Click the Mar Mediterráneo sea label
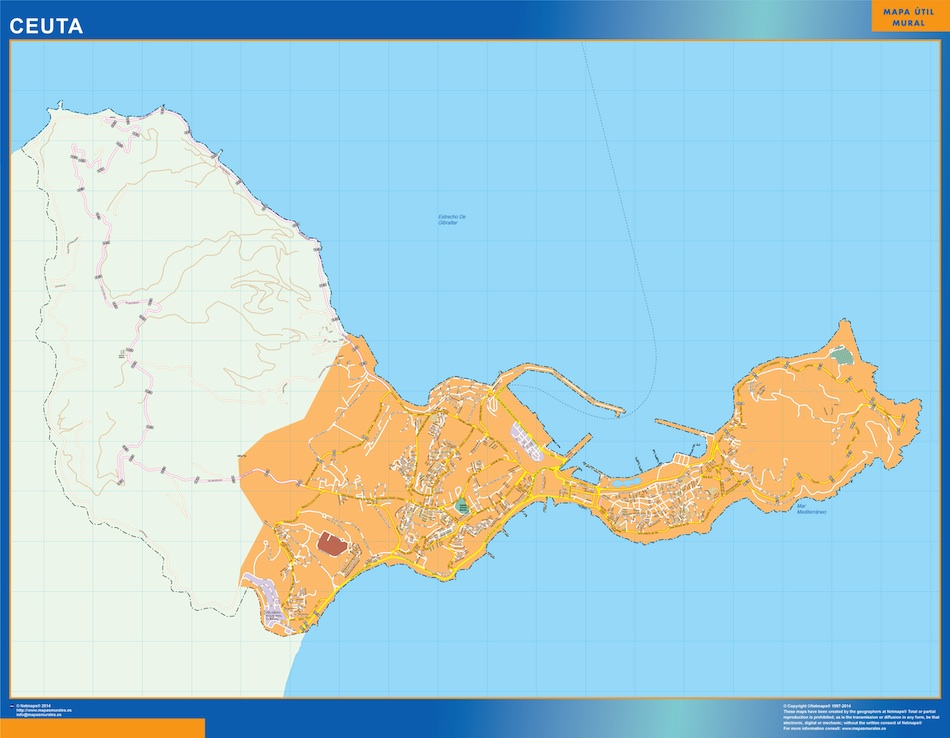The width and height of the screenshot is (950, 738). pyautogui.click(x=811, y=509)
